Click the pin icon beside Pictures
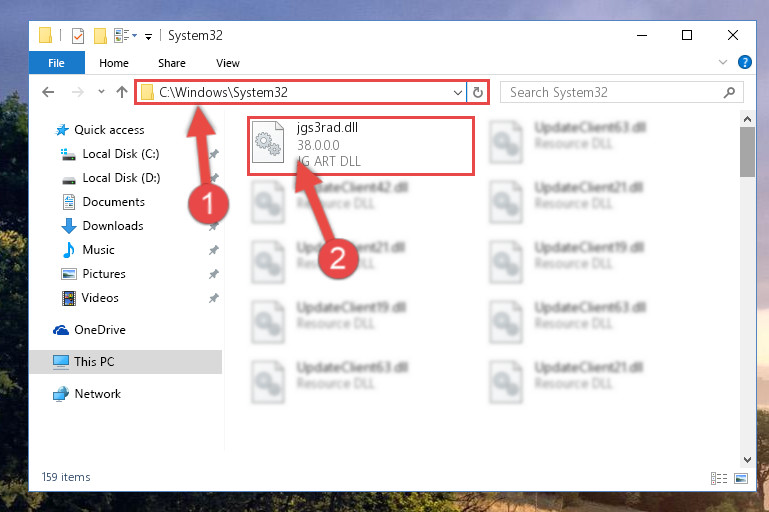 point(214,274)
